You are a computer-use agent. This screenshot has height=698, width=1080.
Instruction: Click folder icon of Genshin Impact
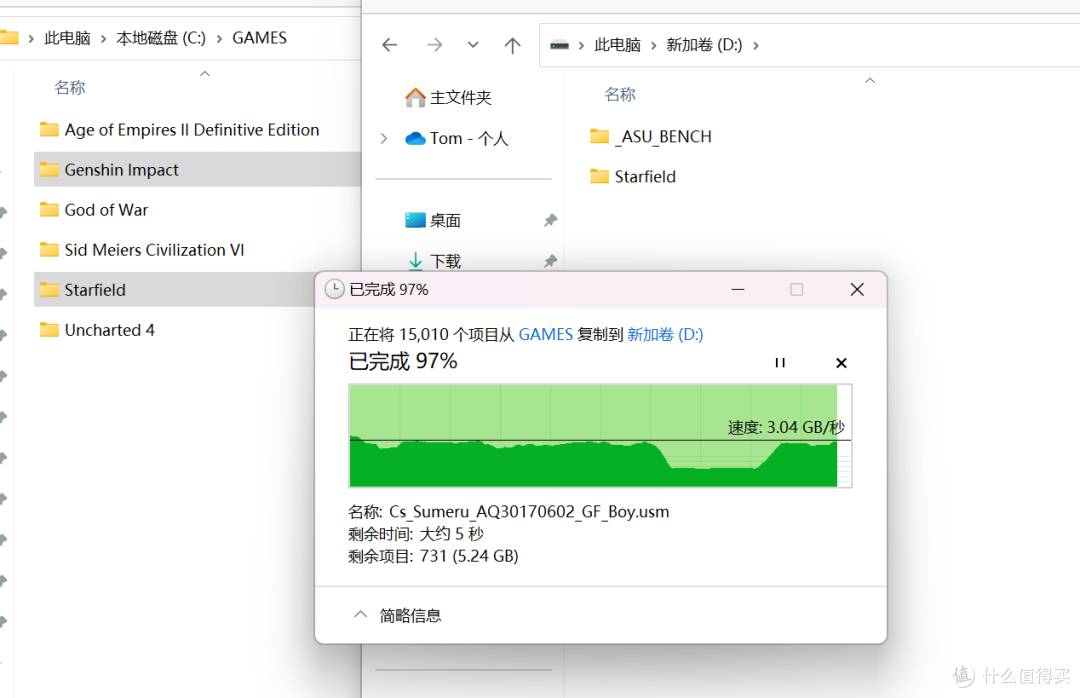(x=49, y=170)
